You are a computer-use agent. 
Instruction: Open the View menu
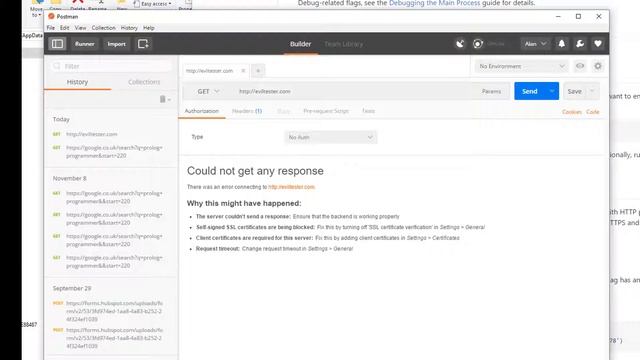tap(80, 28)
